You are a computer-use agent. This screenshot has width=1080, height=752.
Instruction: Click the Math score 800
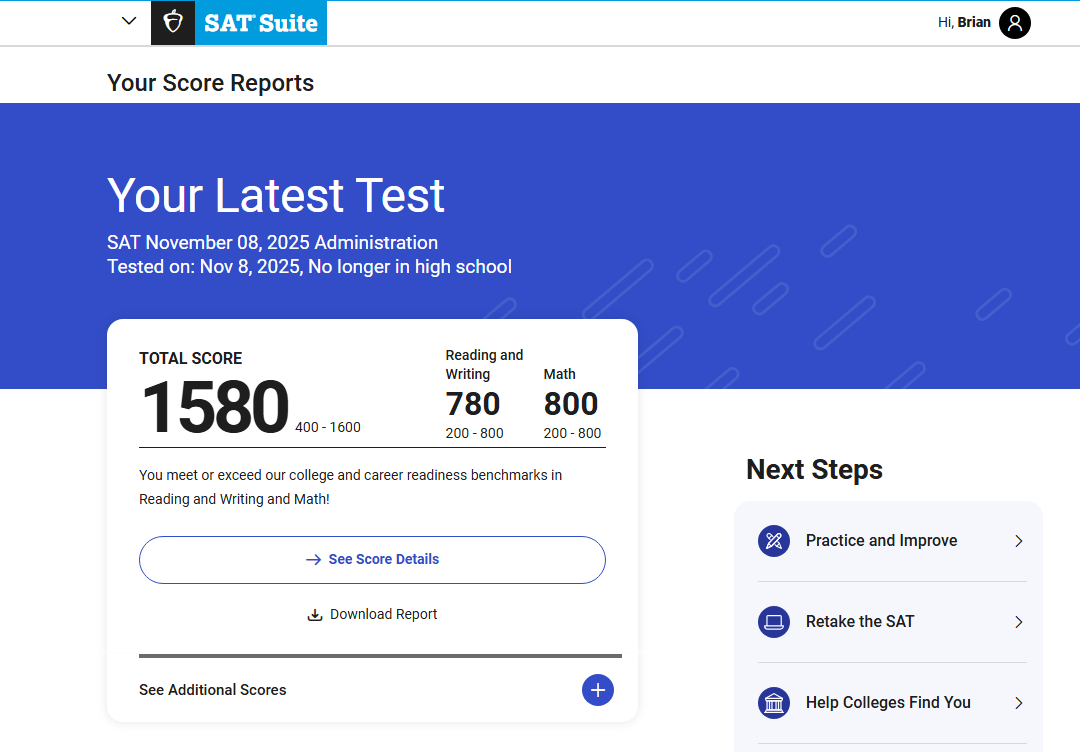coord(570,404)
